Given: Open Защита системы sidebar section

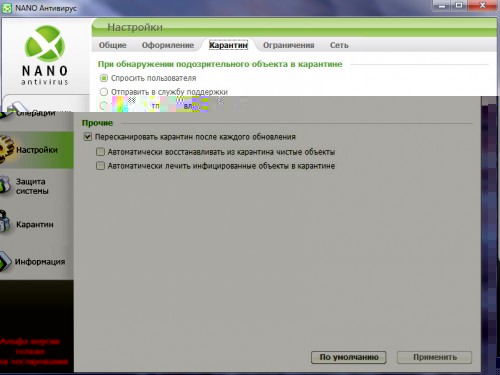Looking at the screenshot, I should click(32, 186).
